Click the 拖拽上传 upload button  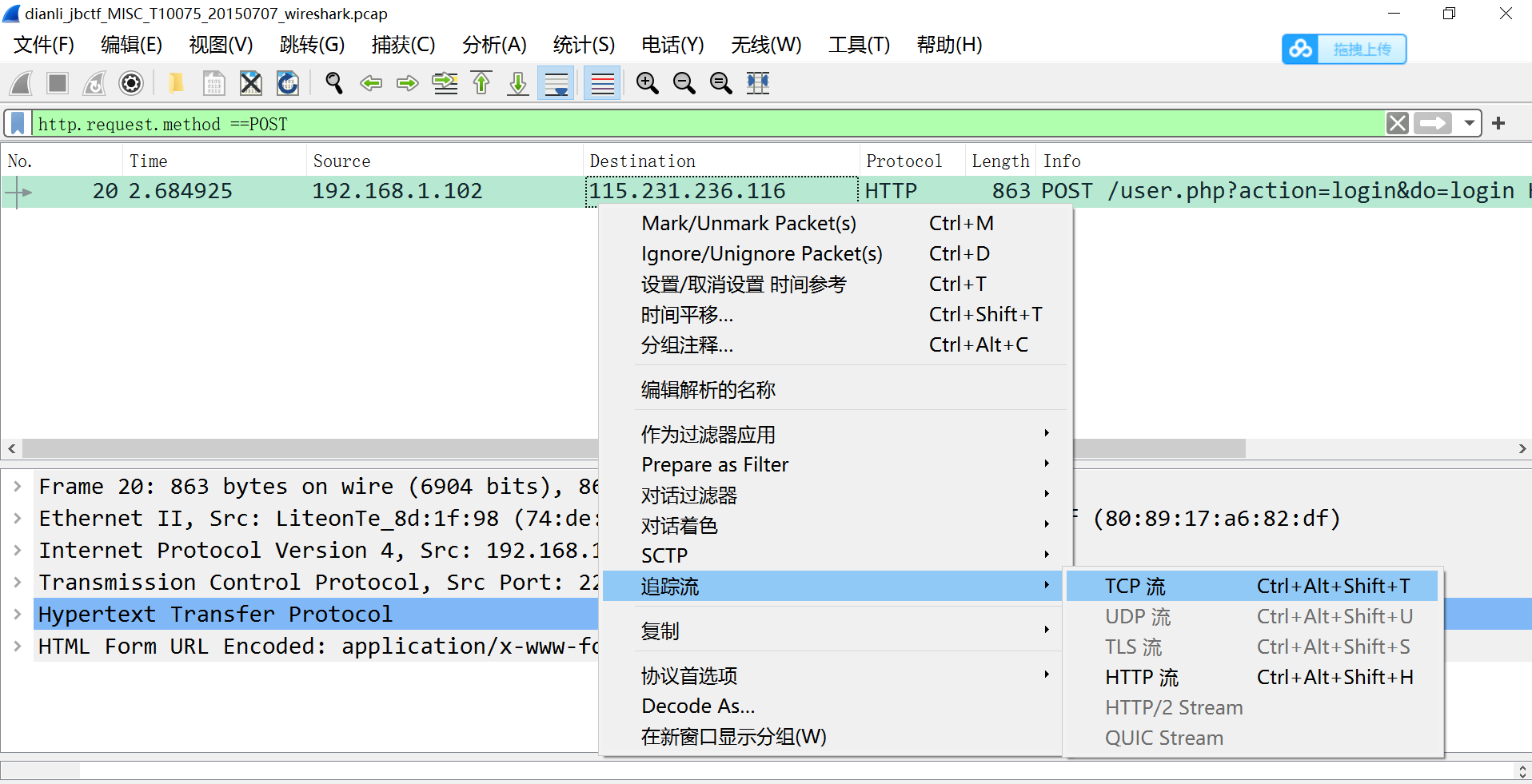(x=1344, y=50)
